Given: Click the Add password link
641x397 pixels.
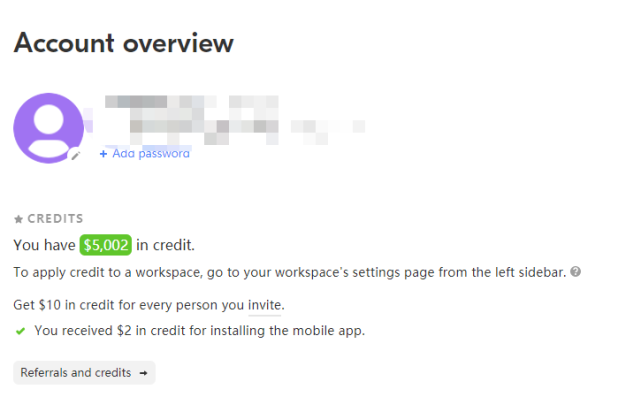Looking at the screenshot, I should click(144, 153).
